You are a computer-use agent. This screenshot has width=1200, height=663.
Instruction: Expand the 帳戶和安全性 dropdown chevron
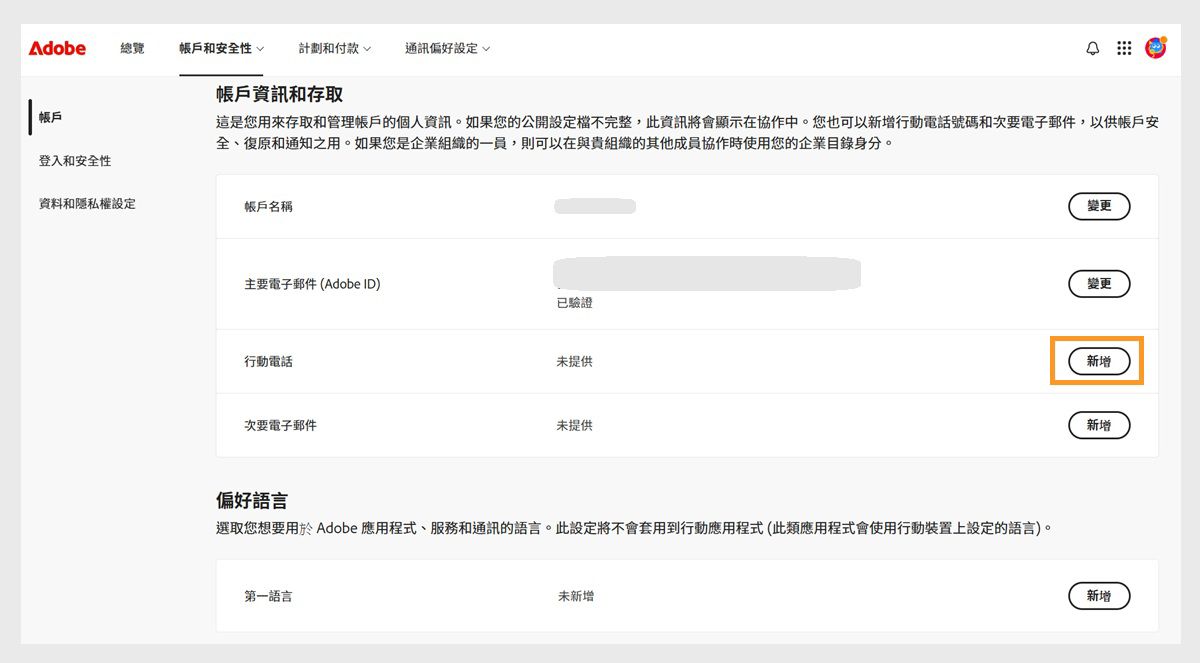point(259,48)
